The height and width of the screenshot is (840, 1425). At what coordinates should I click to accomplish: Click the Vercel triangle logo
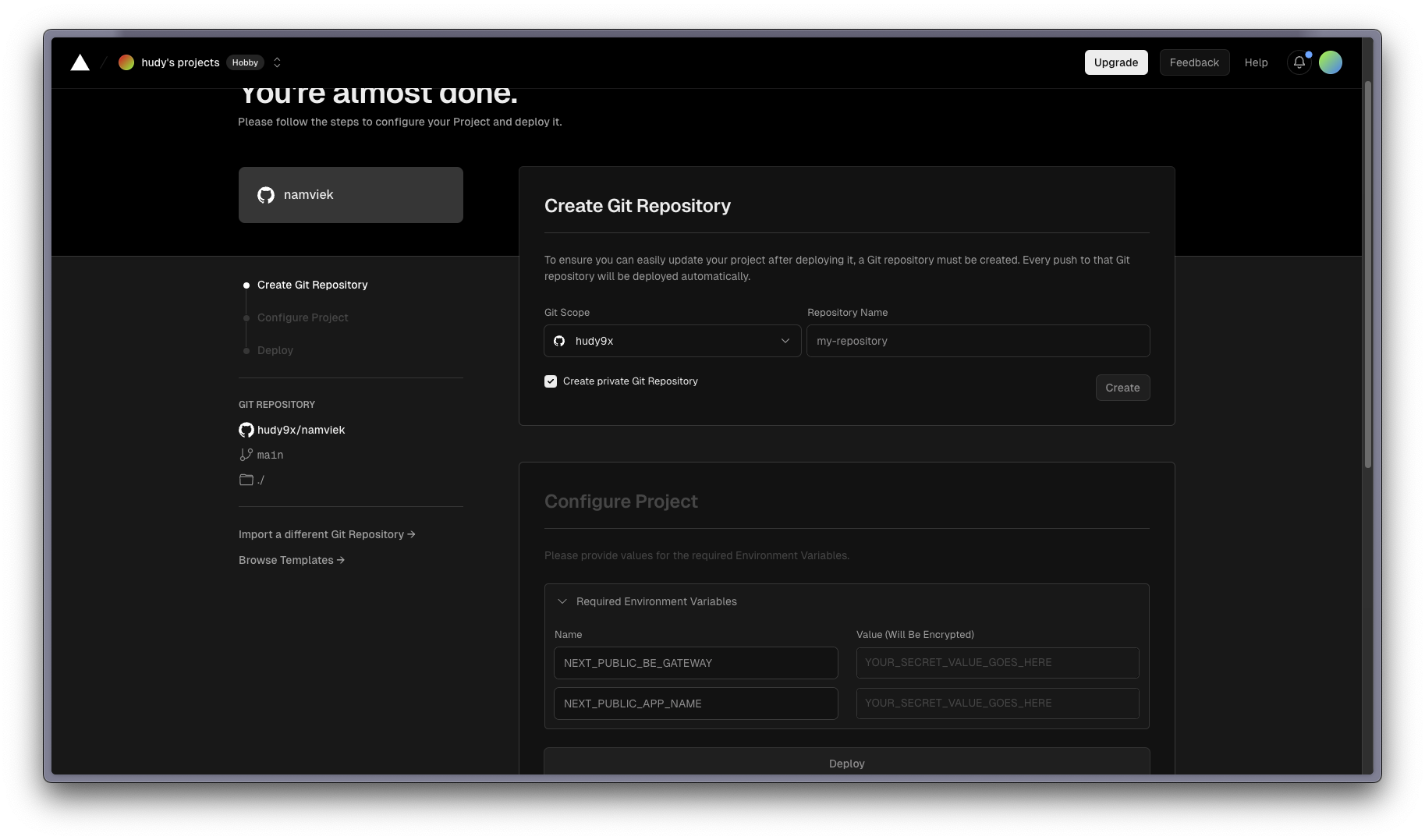click(x=80, y=62)
